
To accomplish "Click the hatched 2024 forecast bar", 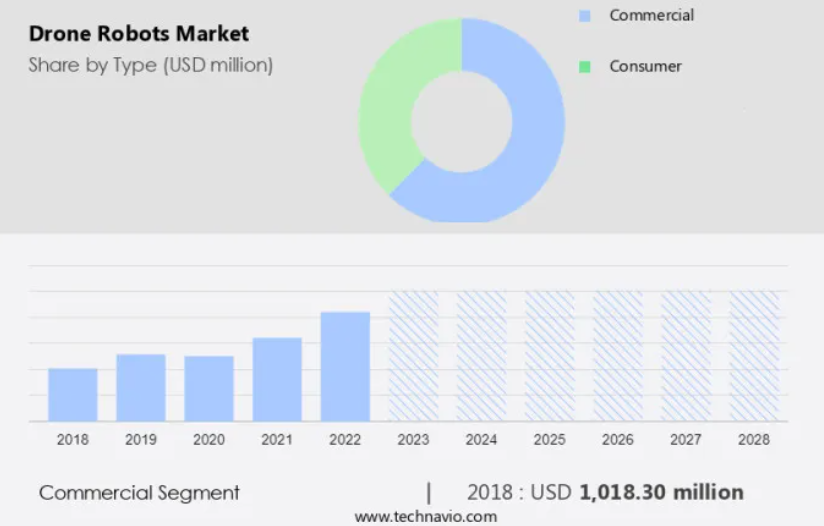I will click(481, 356).
